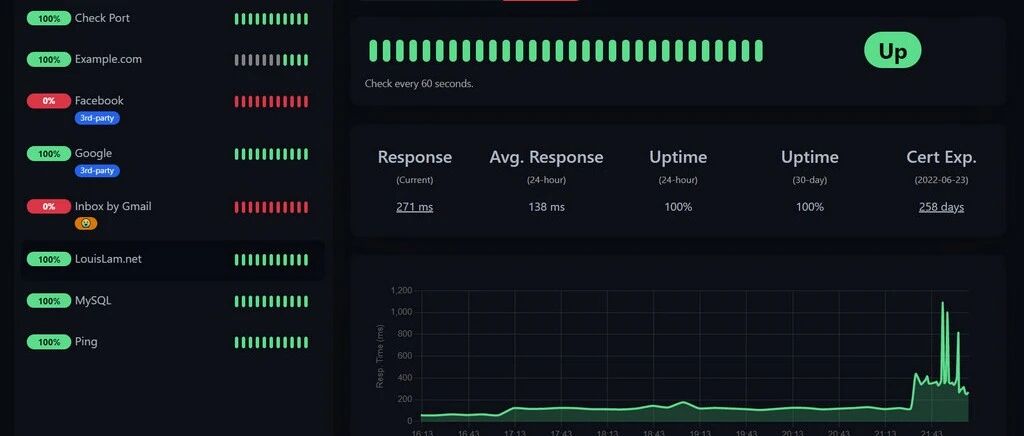Select the Ping monitor
The image size is (1024, 436).
pyautogui.click(x=173, y=342)
